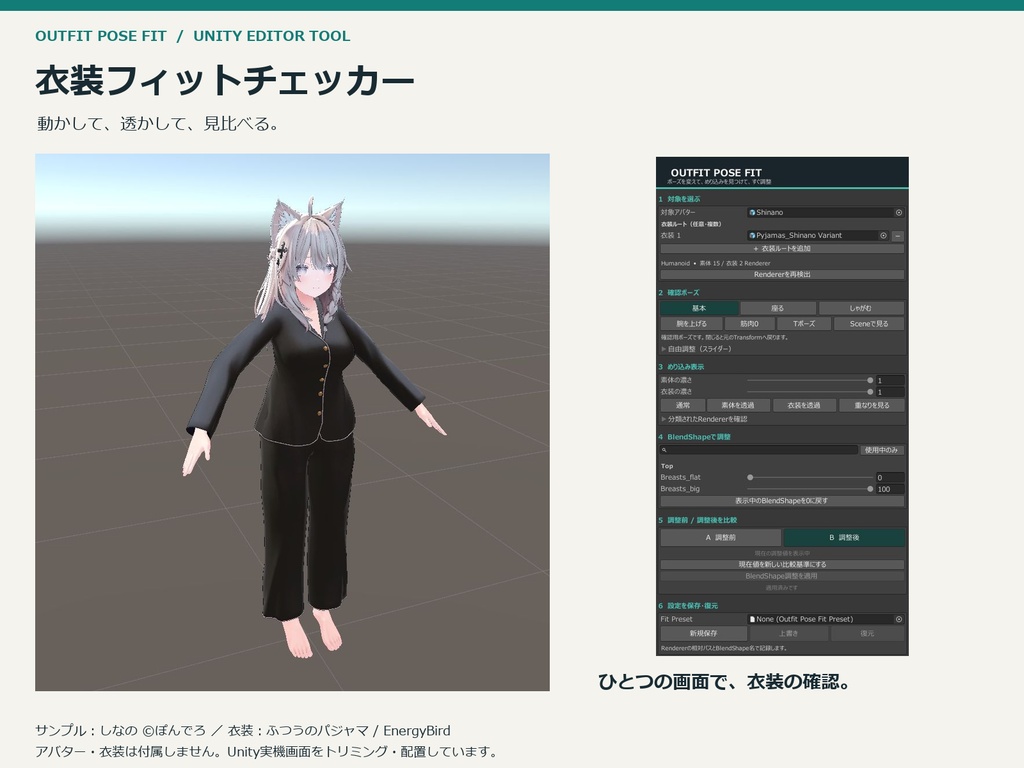Click the サンプル：しなの credit line

(243, 731)
